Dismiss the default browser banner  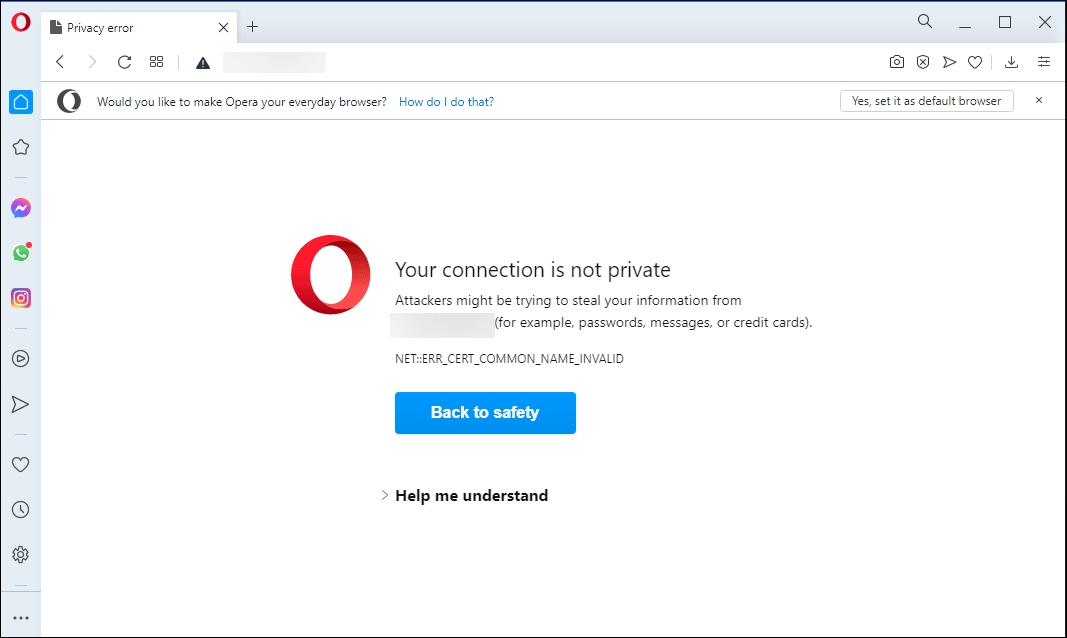(1039, 100)
